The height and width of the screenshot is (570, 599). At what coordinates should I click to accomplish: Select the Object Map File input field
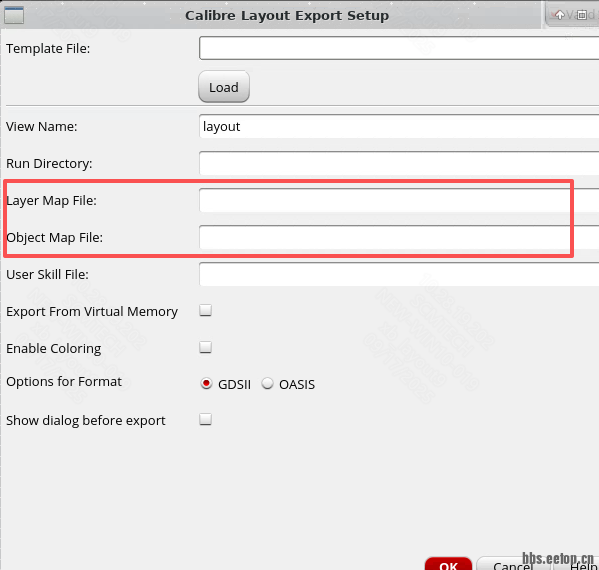399,237
